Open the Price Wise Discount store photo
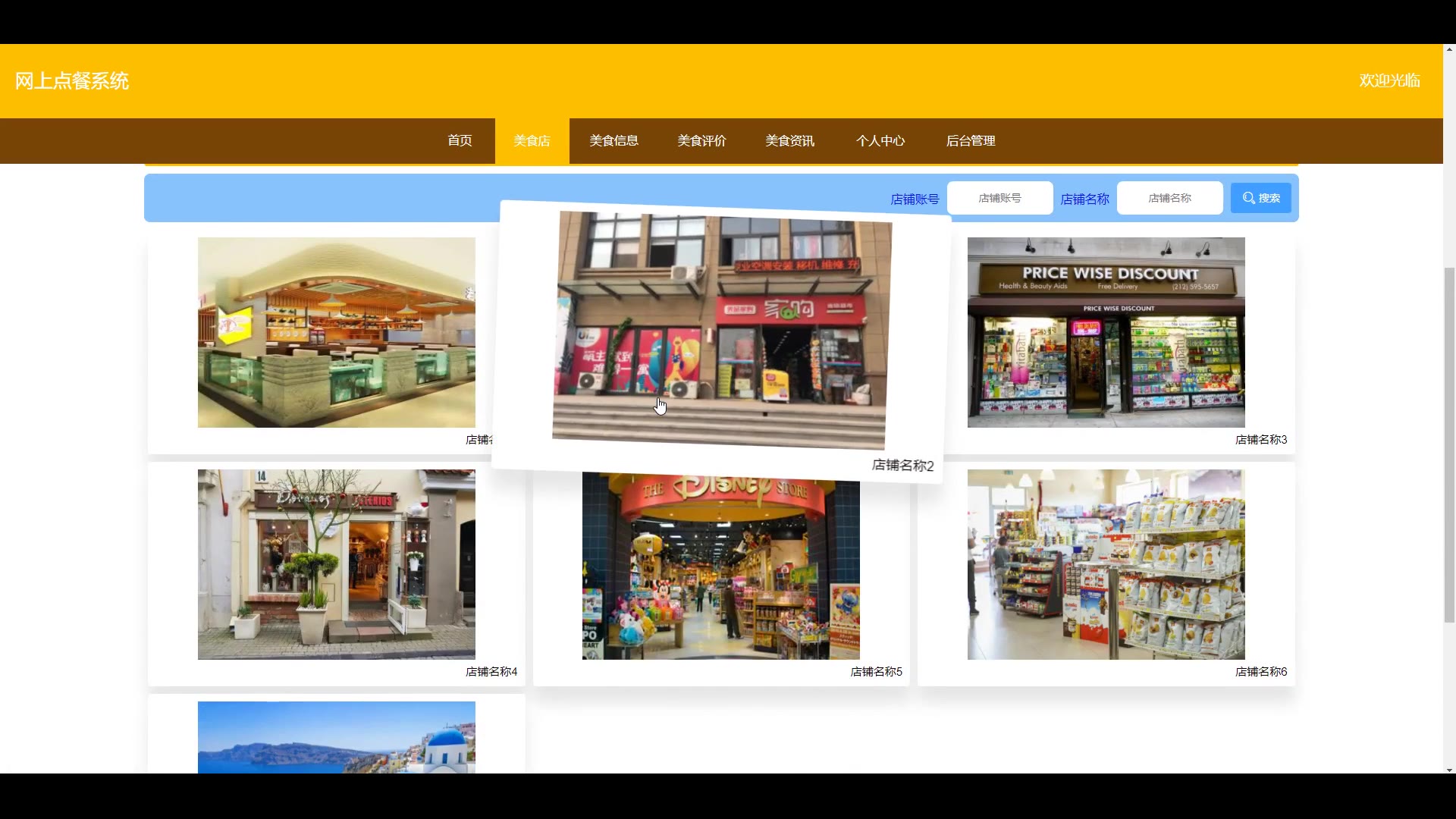 click(1106, 332)
